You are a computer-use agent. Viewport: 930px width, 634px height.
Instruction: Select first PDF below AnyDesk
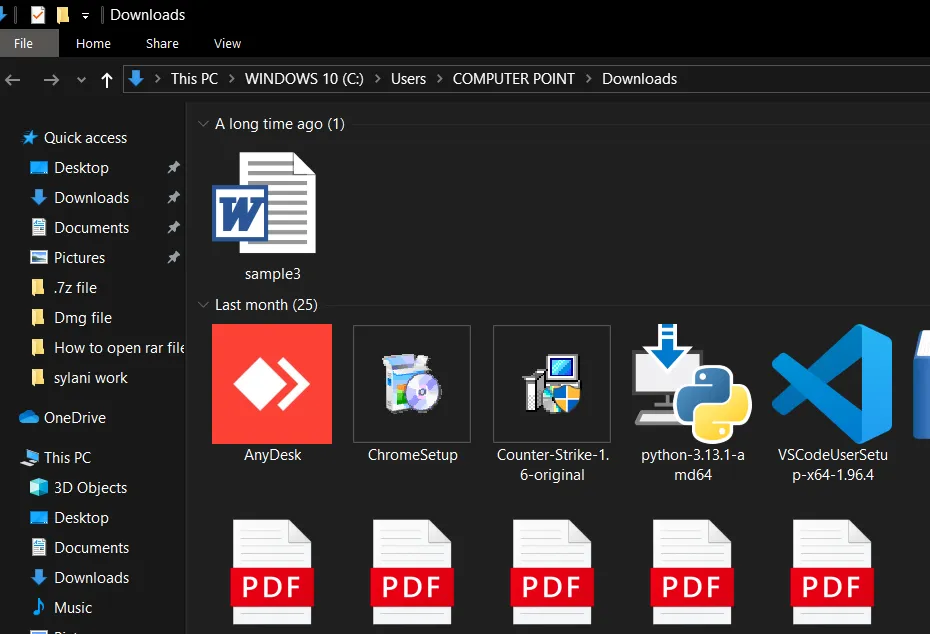(x=272, y=572)
